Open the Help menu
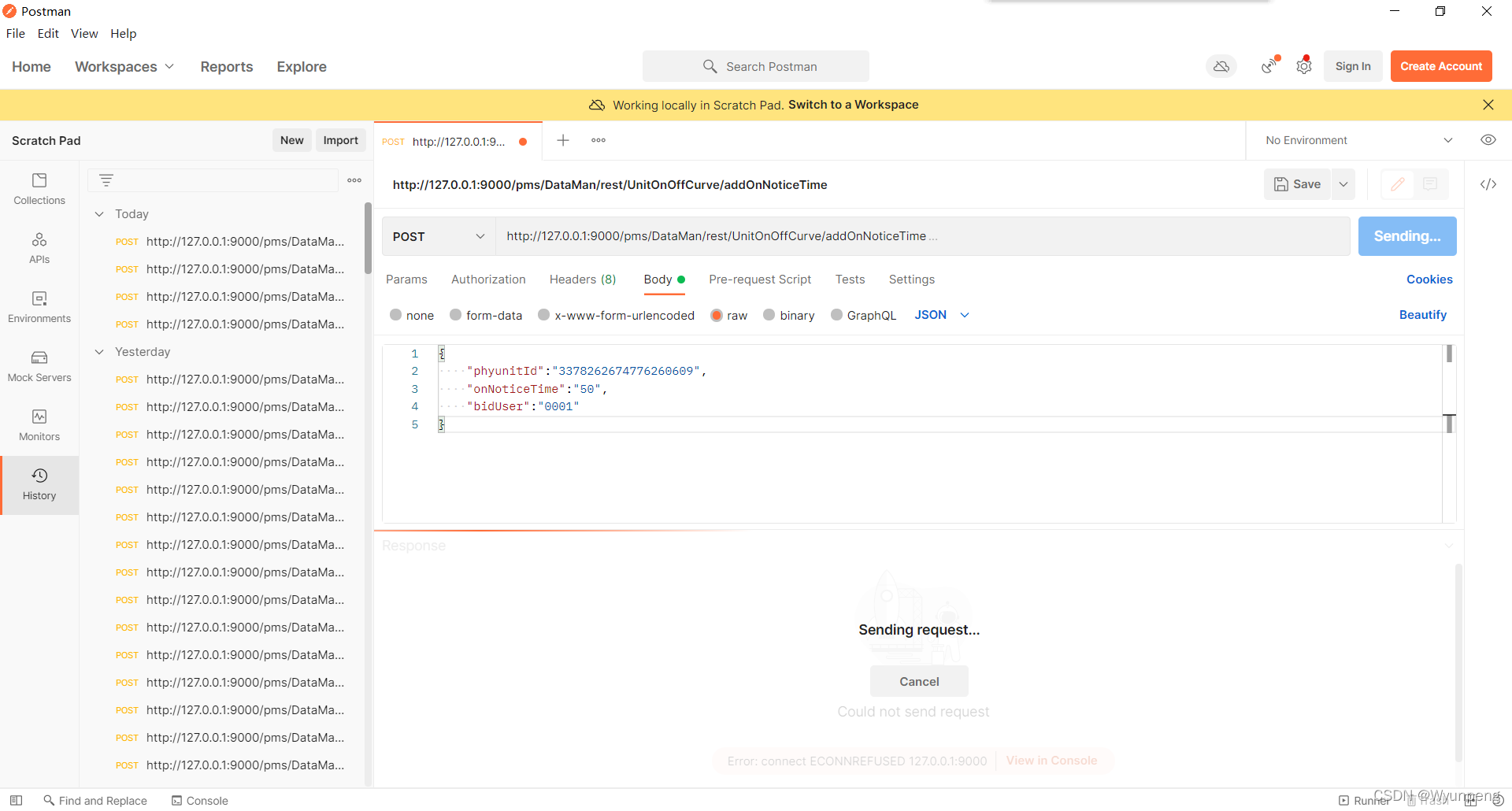The width and height of the screenshot is (1512, 811). [x=123, y=33]
